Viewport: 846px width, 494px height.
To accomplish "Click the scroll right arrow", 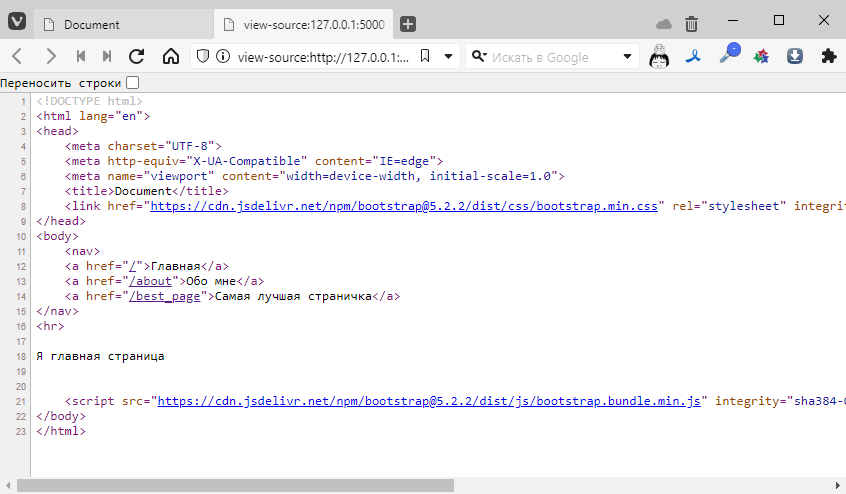I will tap(838, 485).
